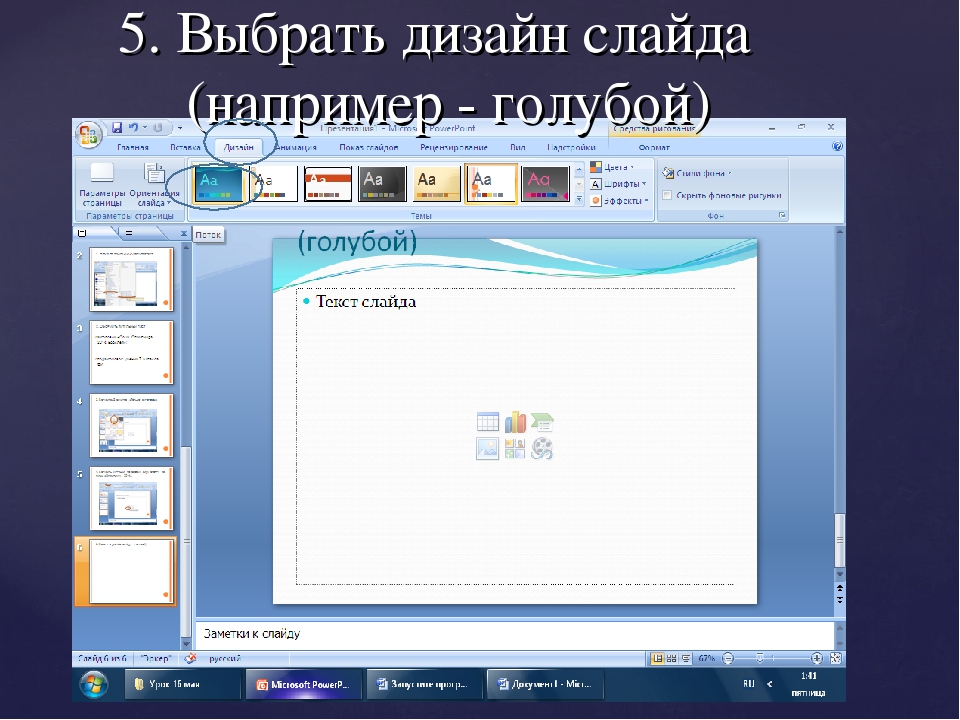Click the zoom in plus button
This screenshot has height=720, width=960.
(x=817, y=659)
